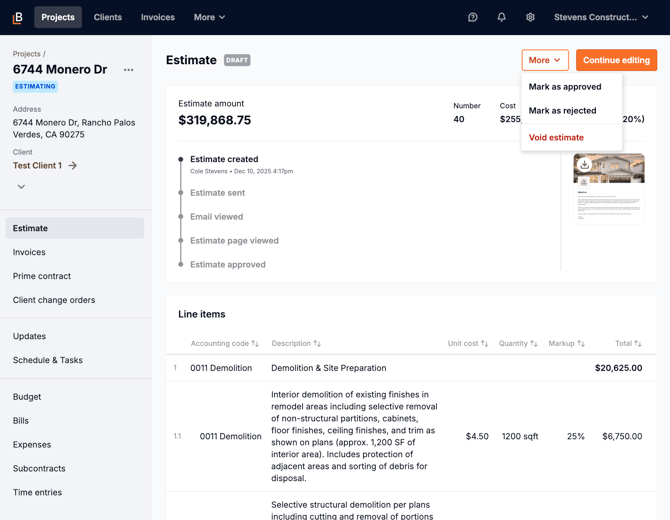Screen dimensions: 670x520
Task: Click the arrow next to Test Client 1
Action: (73, 166)
